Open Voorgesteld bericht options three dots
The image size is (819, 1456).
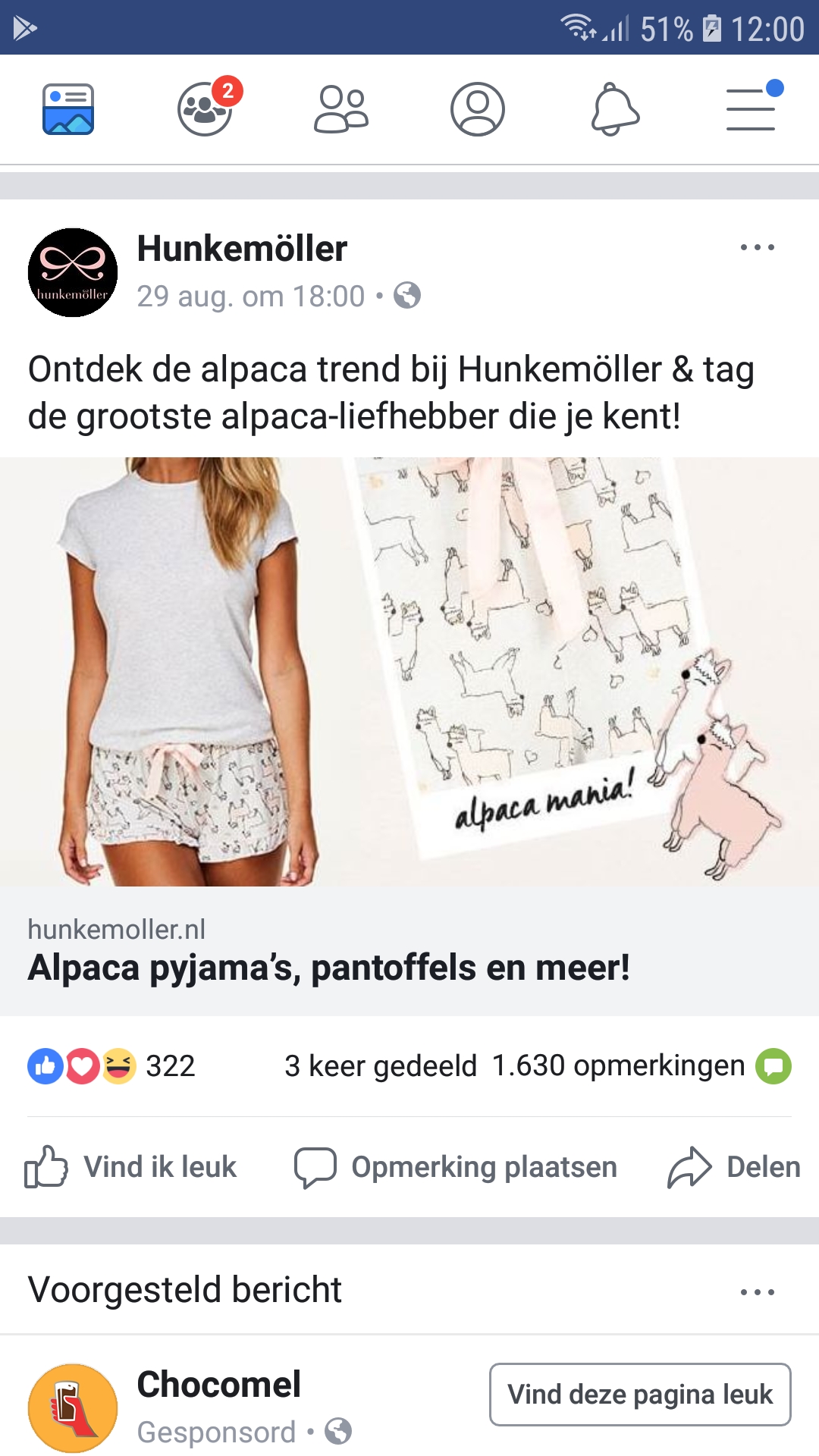(758, 1292)
